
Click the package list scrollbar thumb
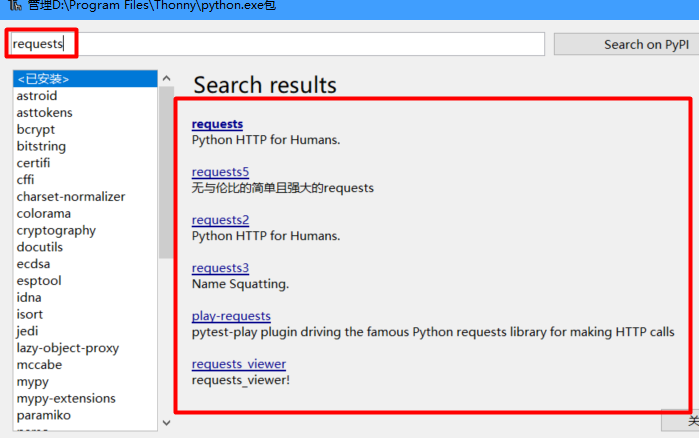click(x=166, y=172)
